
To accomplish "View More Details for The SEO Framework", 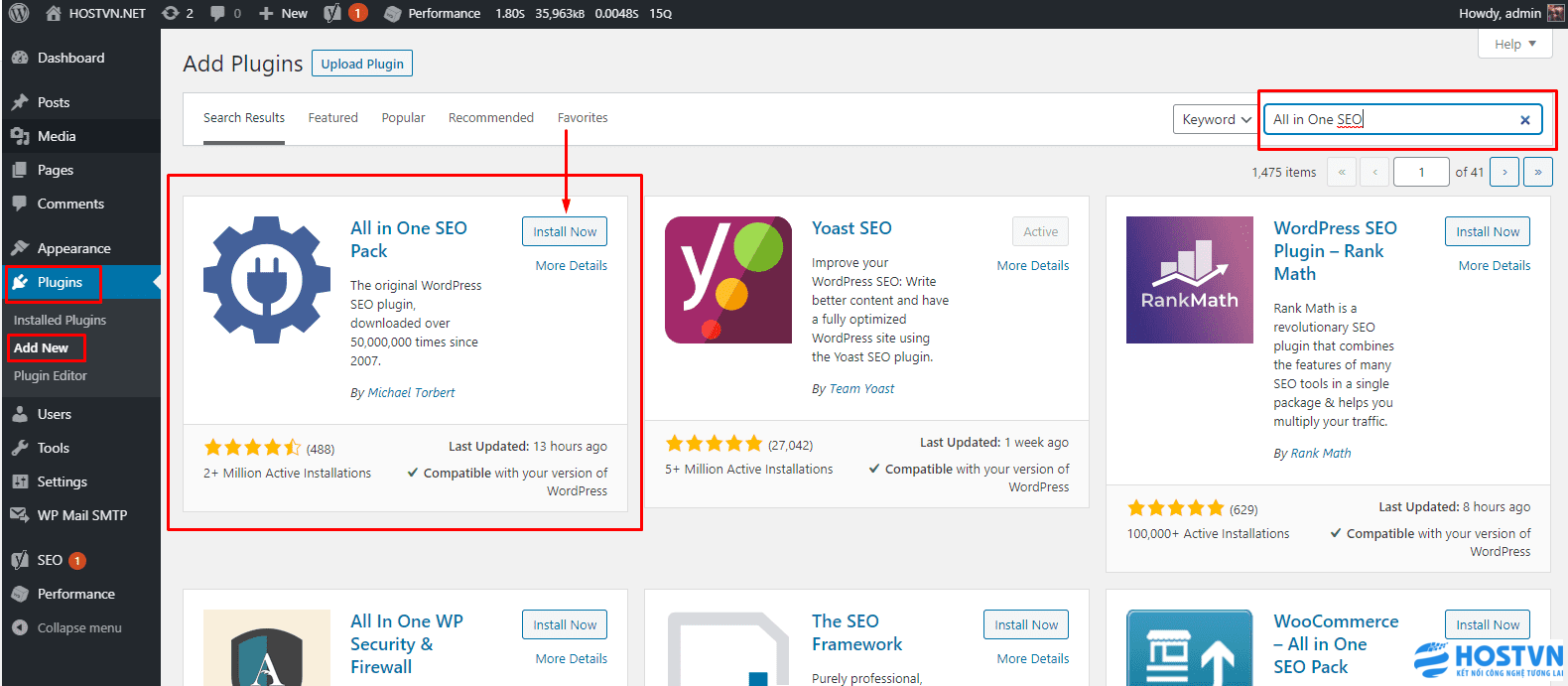I will (1033, 658).
